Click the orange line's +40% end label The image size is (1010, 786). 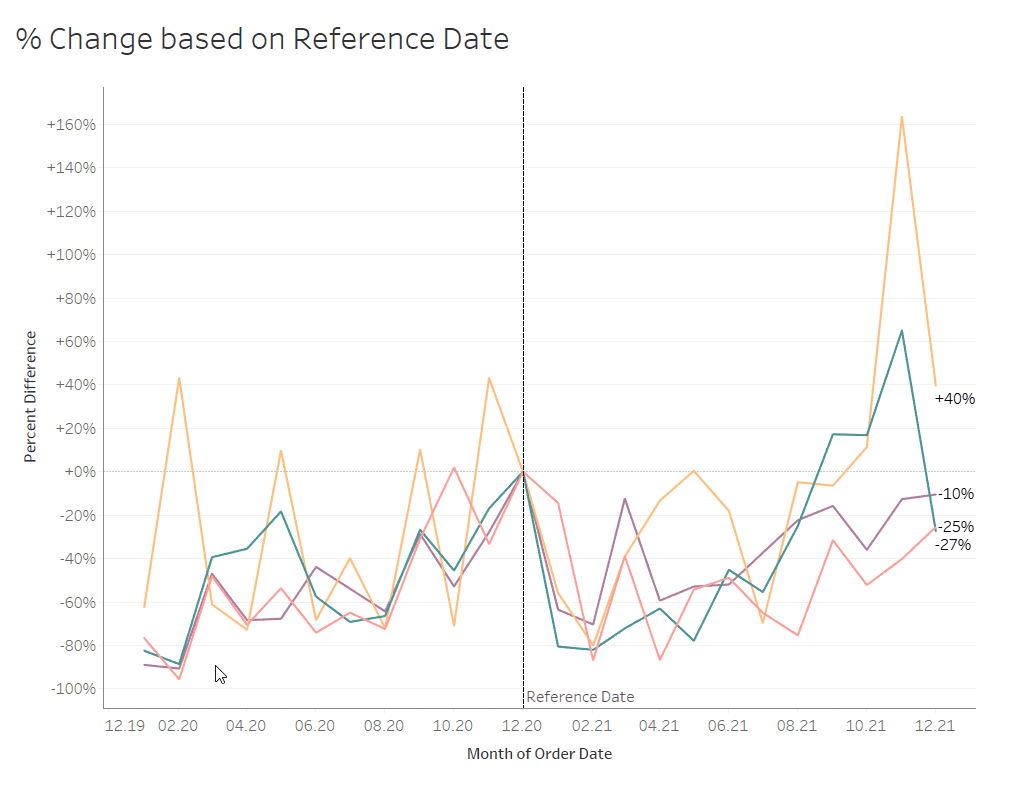pyautogui.click(x=955, y=399)
